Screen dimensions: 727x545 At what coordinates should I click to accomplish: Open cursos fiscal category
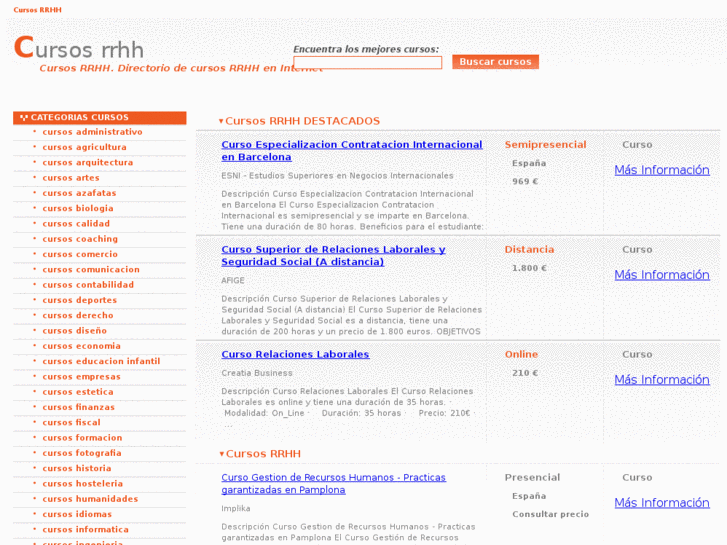pyautogui.click(x=71, y=423)
